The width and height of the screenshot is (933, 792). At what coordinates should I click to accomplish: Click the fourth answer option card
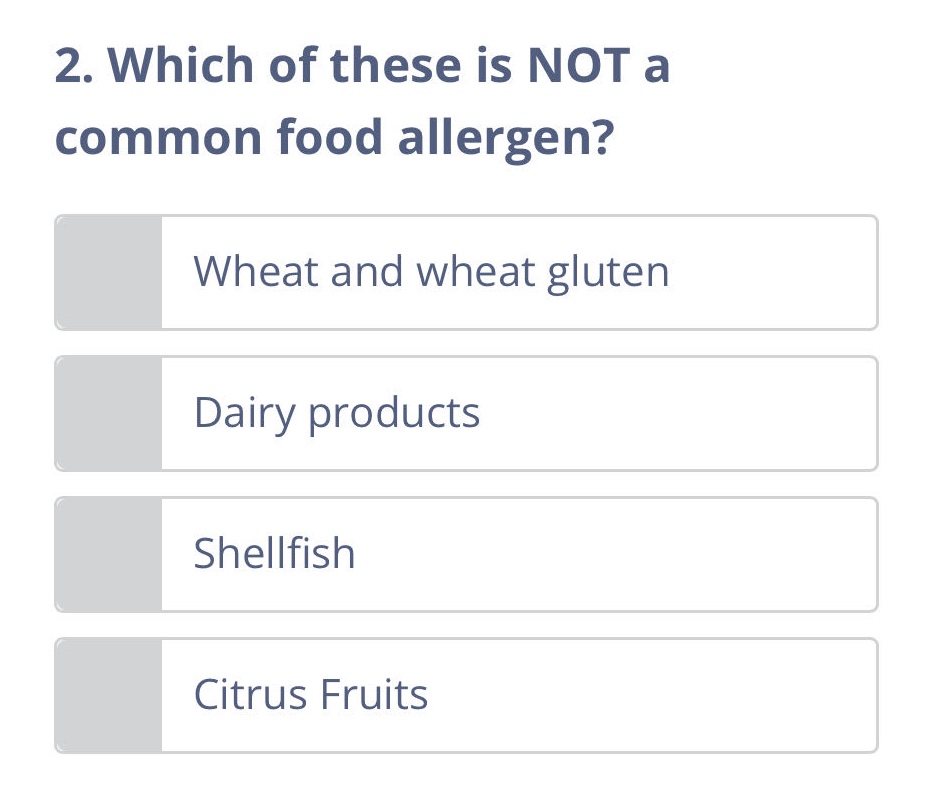[466, 695]
